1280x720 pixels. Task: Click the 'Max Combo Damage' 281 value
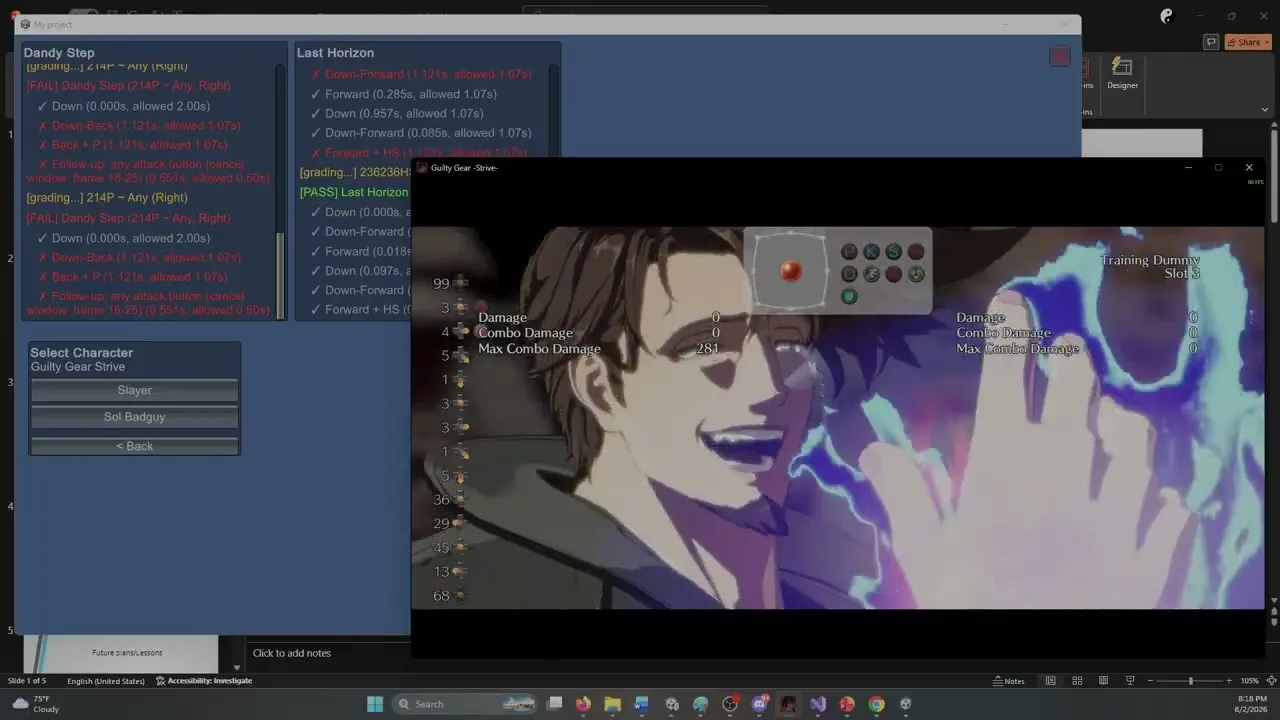pyautogui.click(x=708, y=349)
